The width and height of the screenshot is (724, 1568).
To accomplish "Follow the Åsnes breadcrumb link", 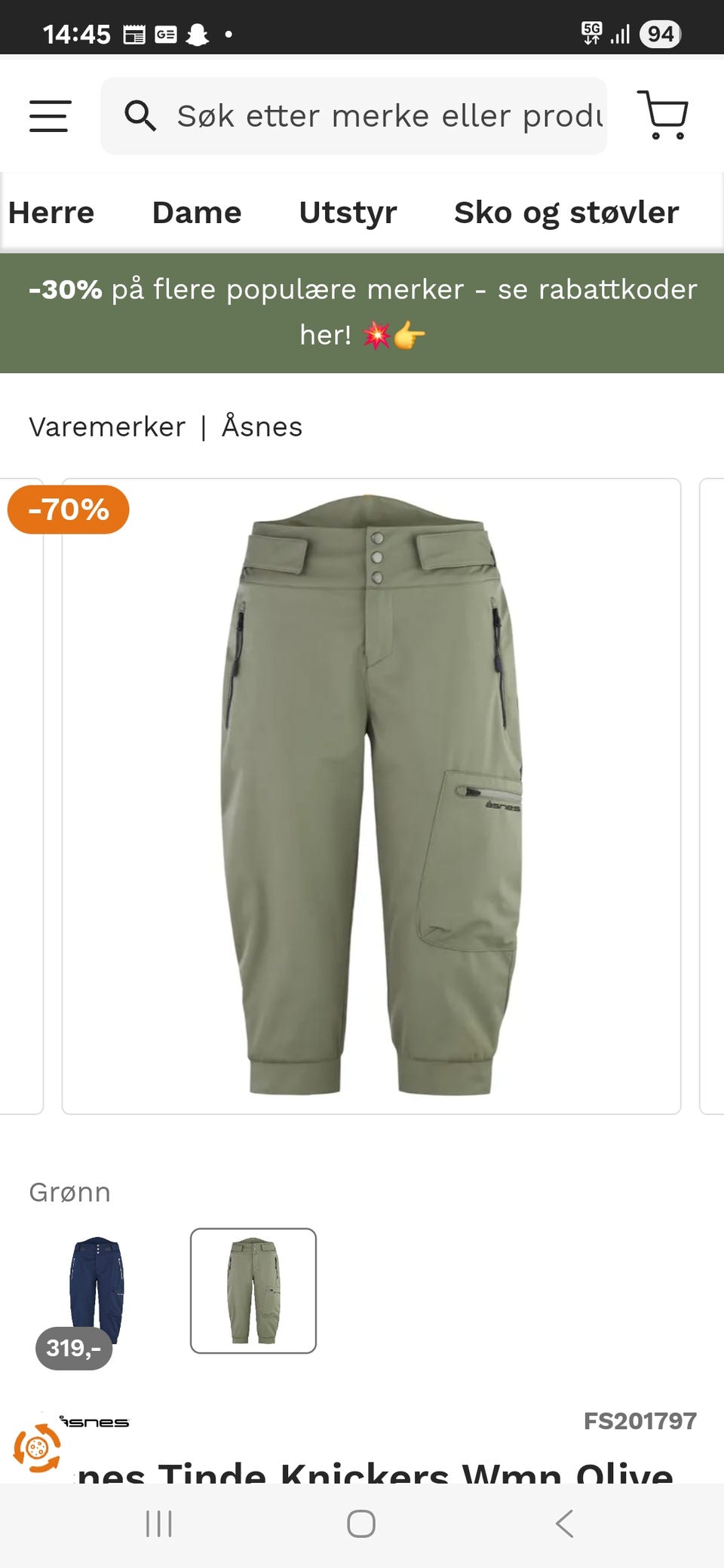I will pyautogui.click(x=262, y=426).
